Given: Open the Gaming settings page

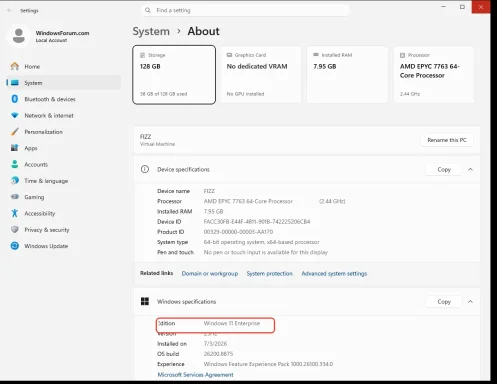Looking at the screenshot, I should point(63,197).
